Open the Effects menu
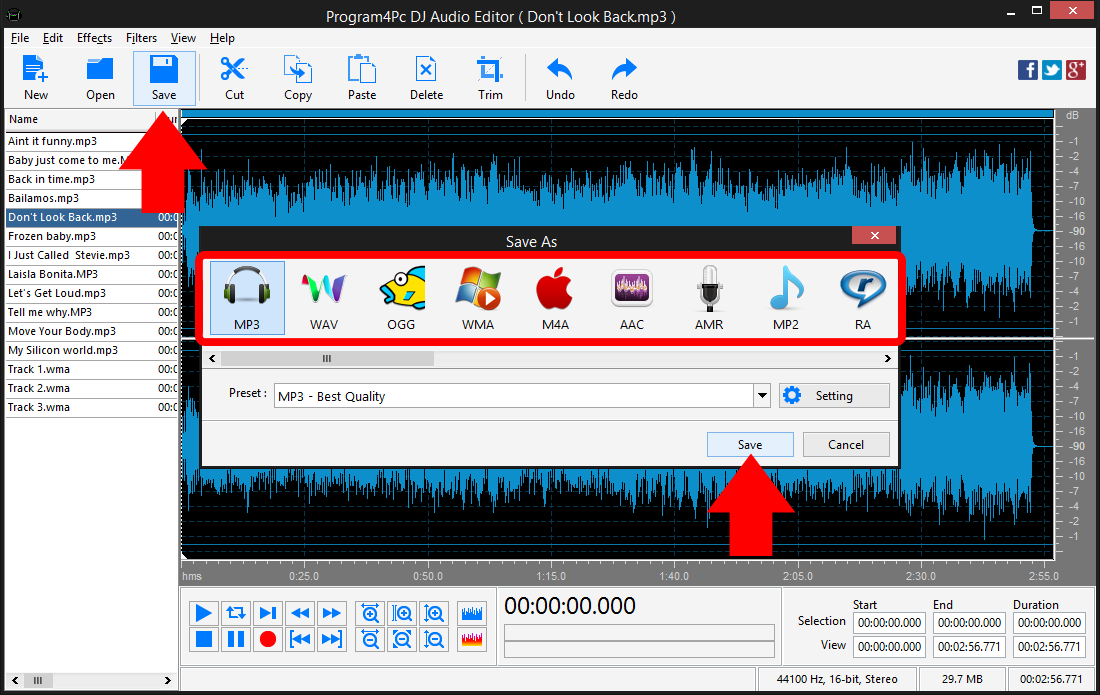This screenshot has height=695, width=1100. 94,38
